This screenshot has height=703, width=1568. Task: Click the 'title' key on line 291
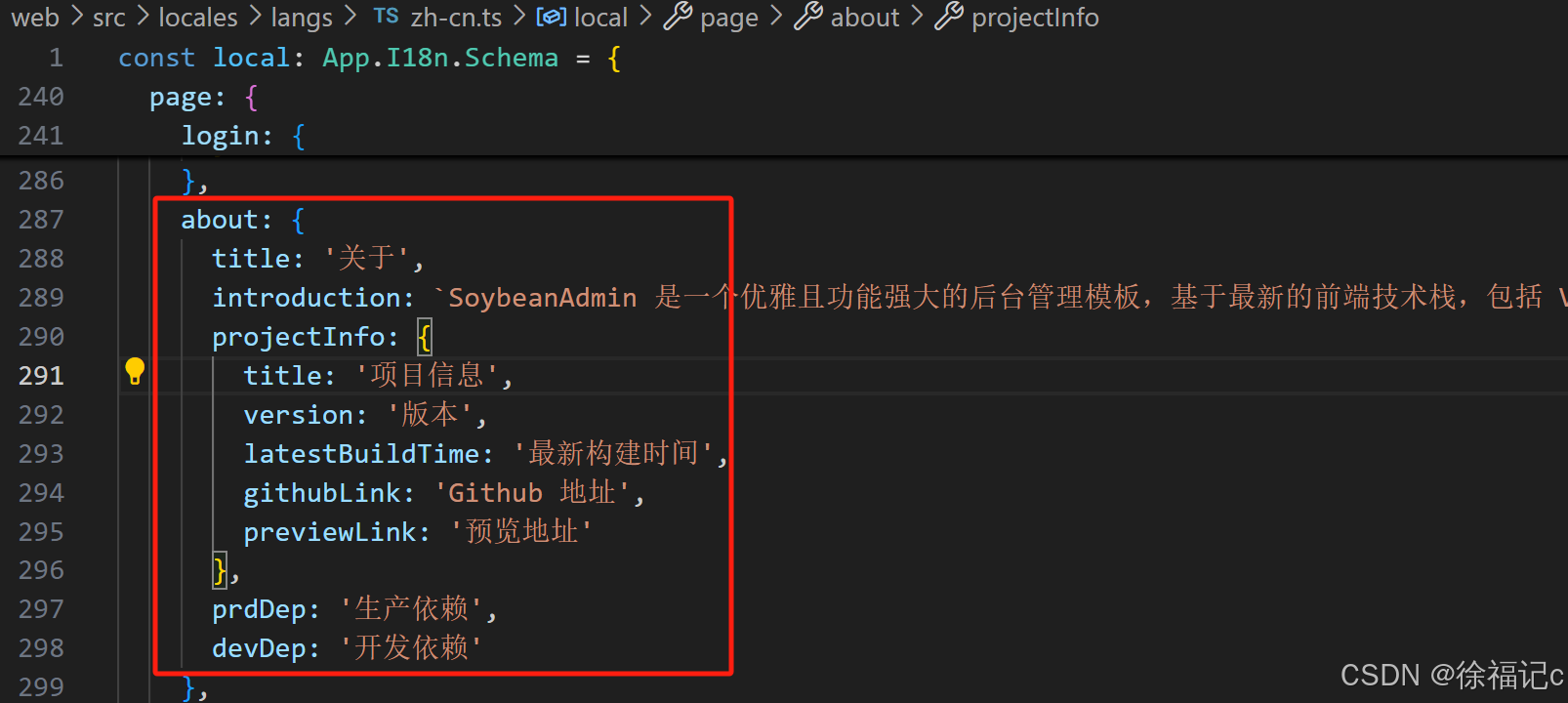point(282,376)
